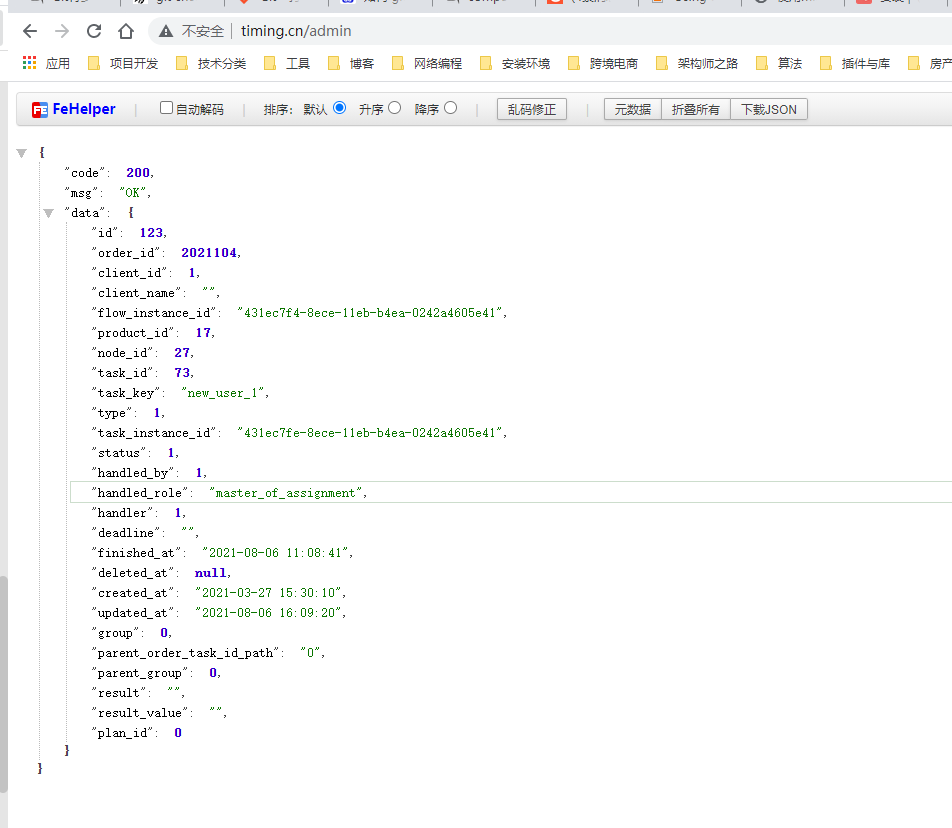The width and height of the screenshot is (952, 828).
Task: Click the node_id value 27
Action: click(x=182, y=353)
